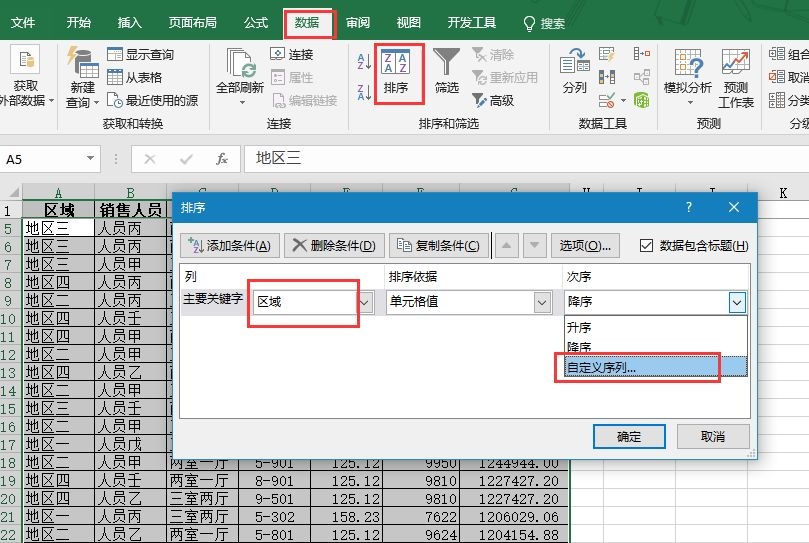Click the flash fill icon

tap(607, 54)
